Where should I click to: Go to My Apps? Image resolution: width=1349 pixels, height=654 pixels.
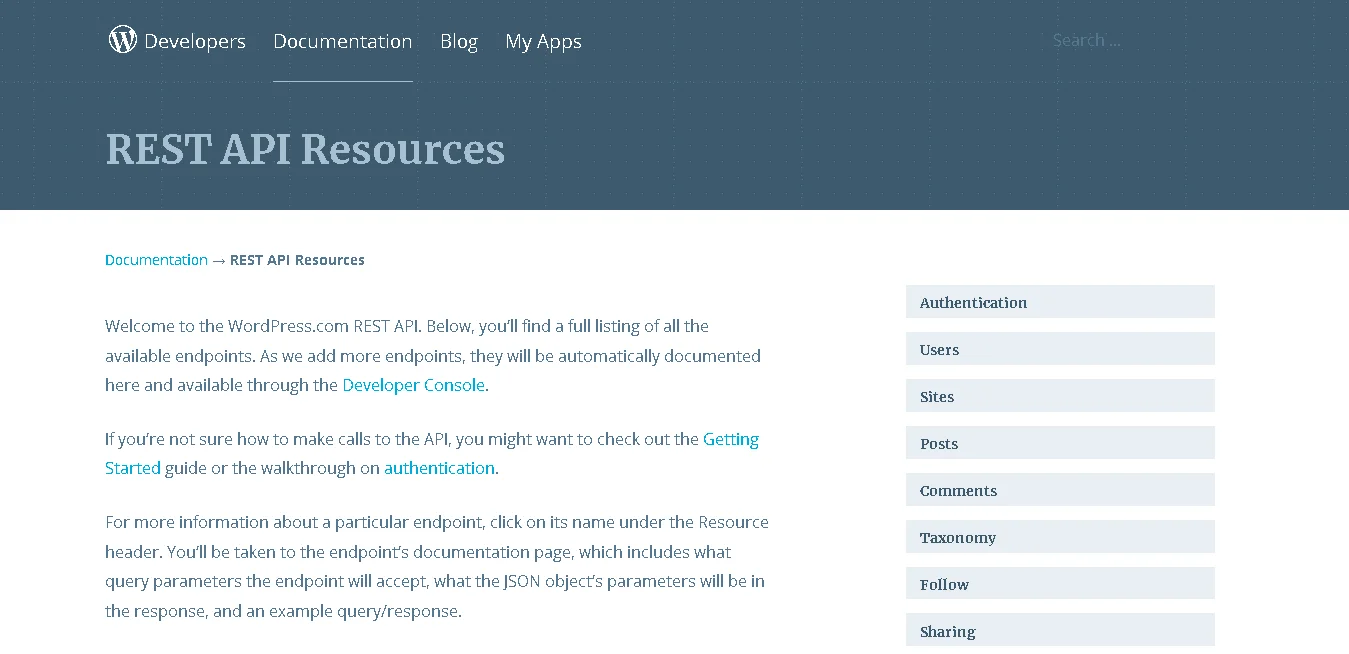pyautogui.click(x=543, y=41)
